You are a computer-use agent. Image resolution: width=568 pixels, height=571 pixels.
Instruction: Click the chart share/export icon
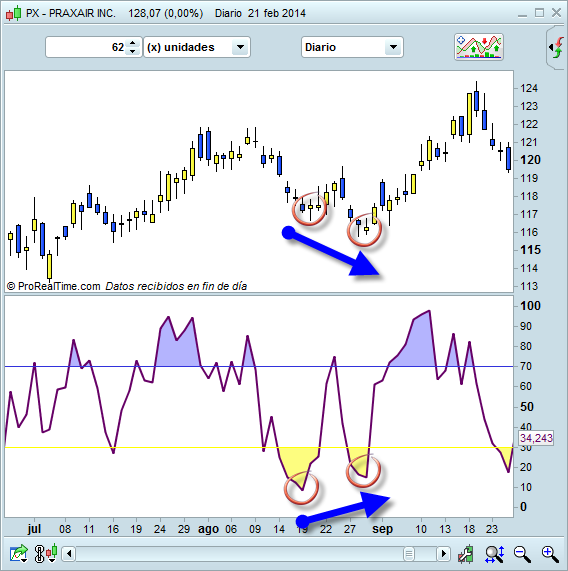pos(19,554)
